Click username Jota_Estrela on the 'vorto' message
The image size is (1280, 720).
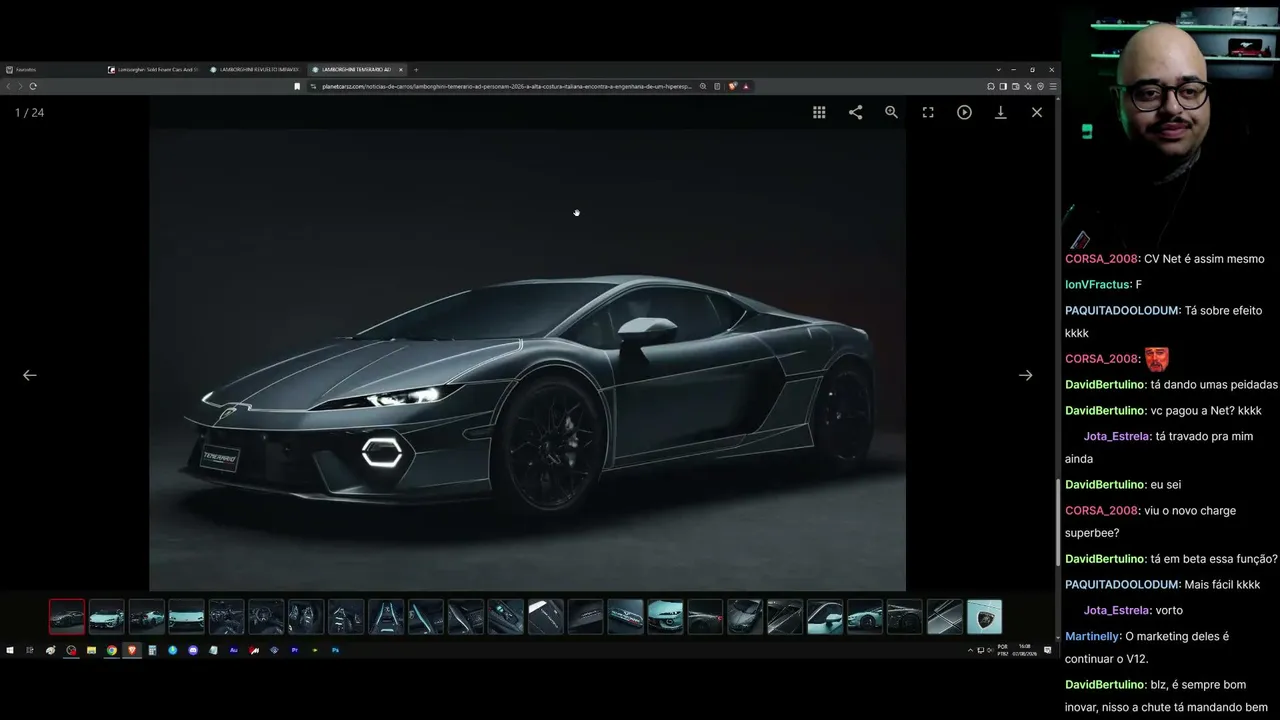click(x=1116, y=610)
